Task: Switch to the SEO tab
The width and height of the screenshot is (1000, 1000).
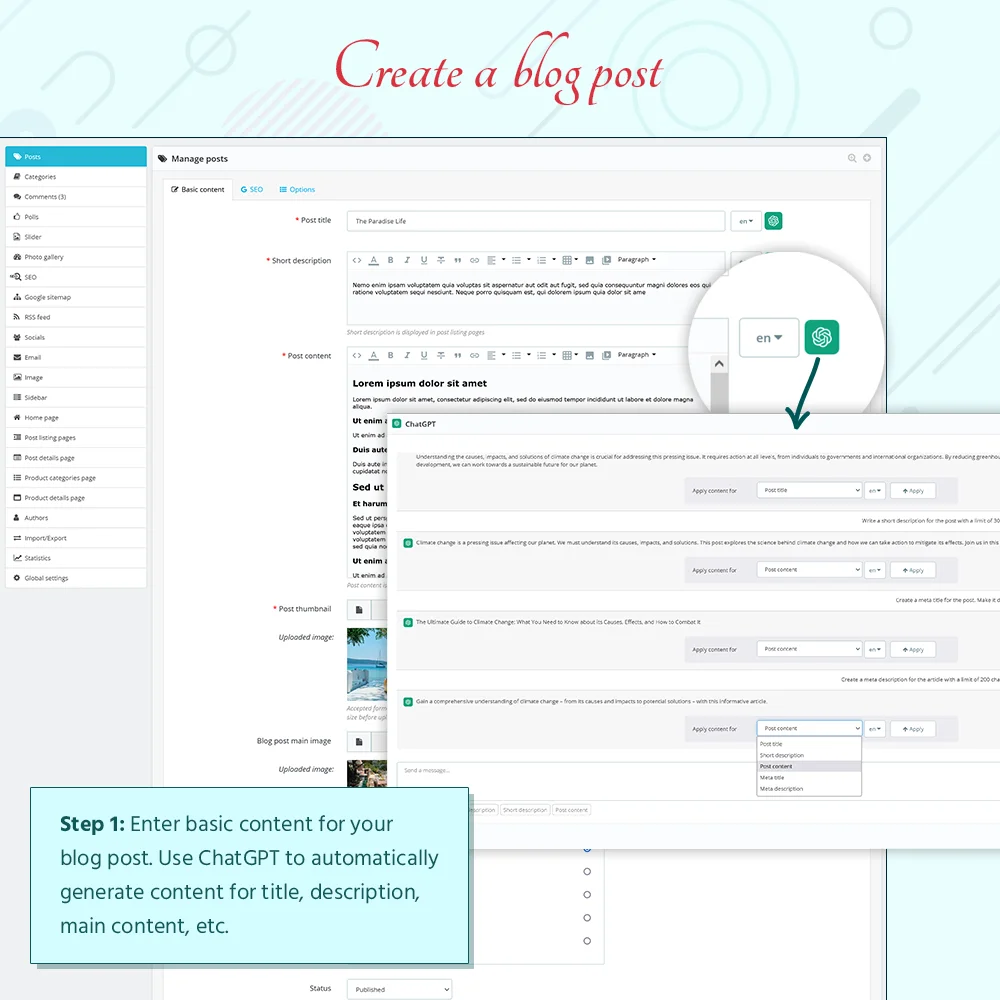Action: 252,189
